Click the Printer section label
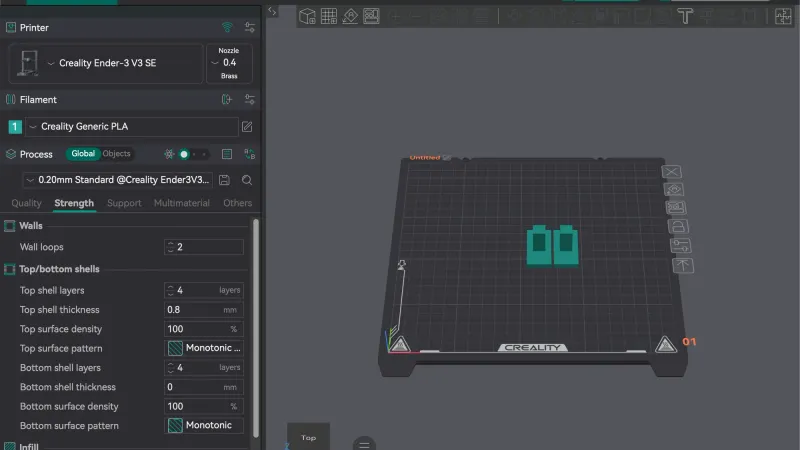This screenshot has width=800, height=450. click(34, 28)
